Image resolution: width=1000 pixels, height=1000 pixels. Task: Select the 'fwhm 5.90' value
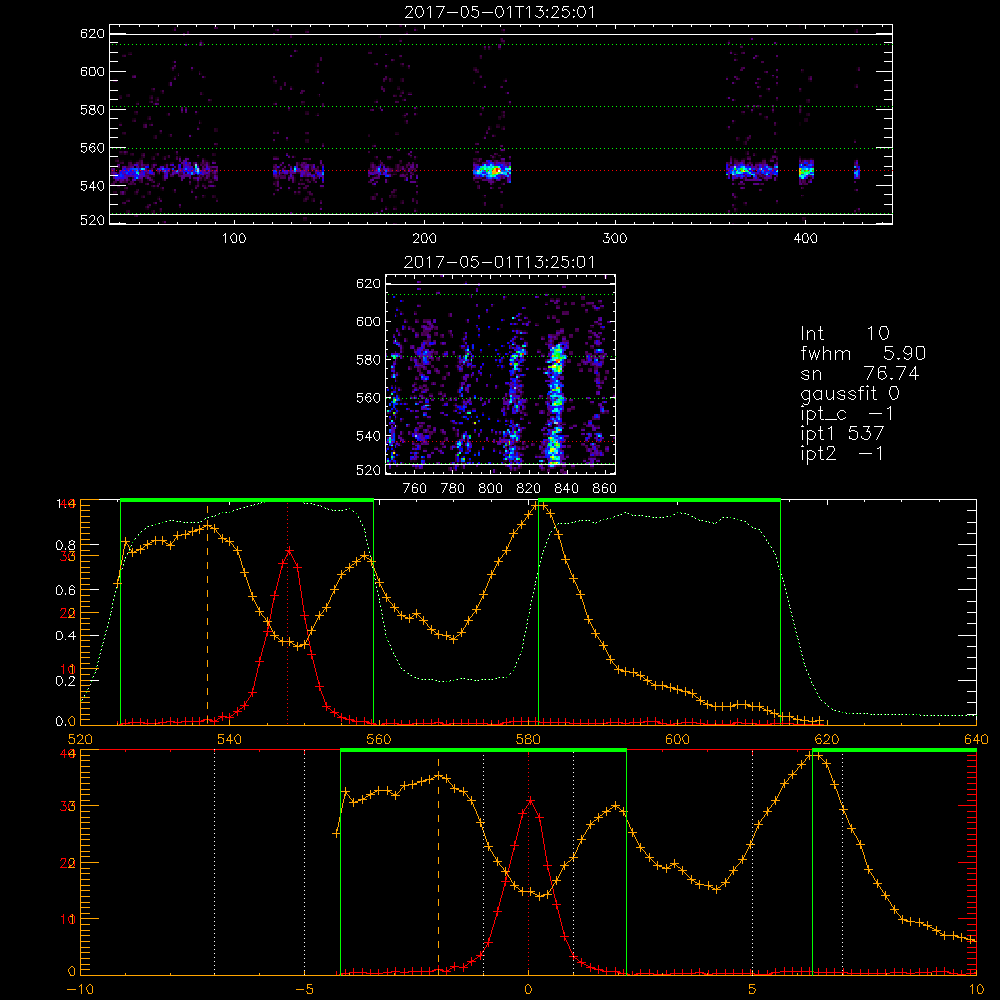pos(863,353)
